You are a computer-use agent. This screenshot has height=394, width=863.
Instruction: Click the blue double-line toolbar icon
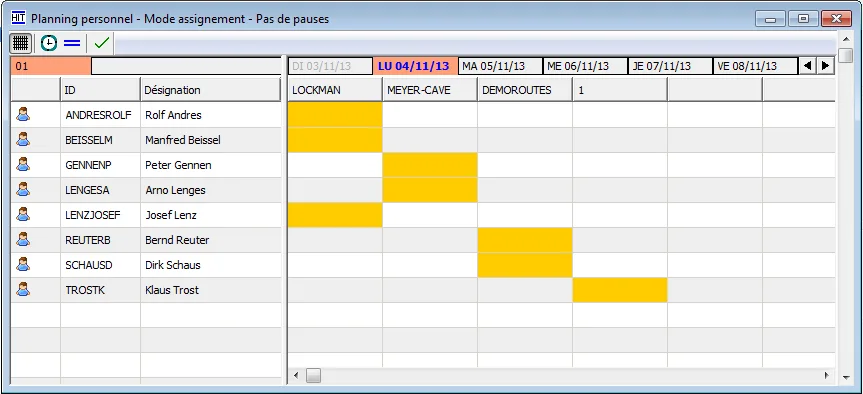tap(72, 43)
